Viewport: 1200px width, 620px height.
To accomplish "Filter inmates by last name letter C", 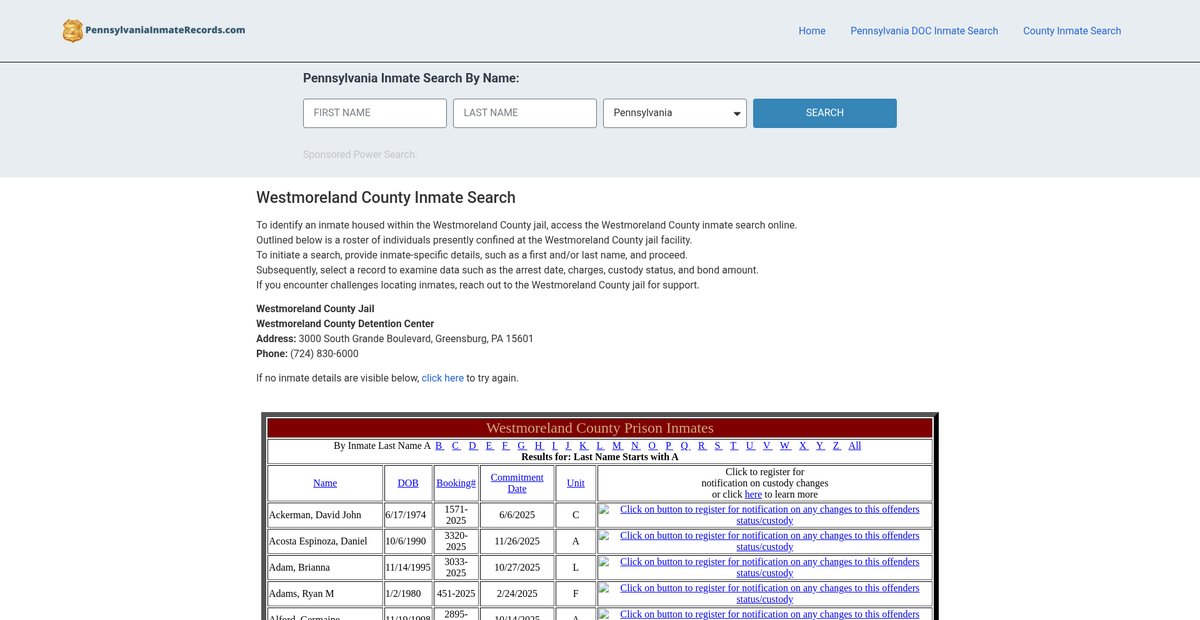I will coord(456,446).
